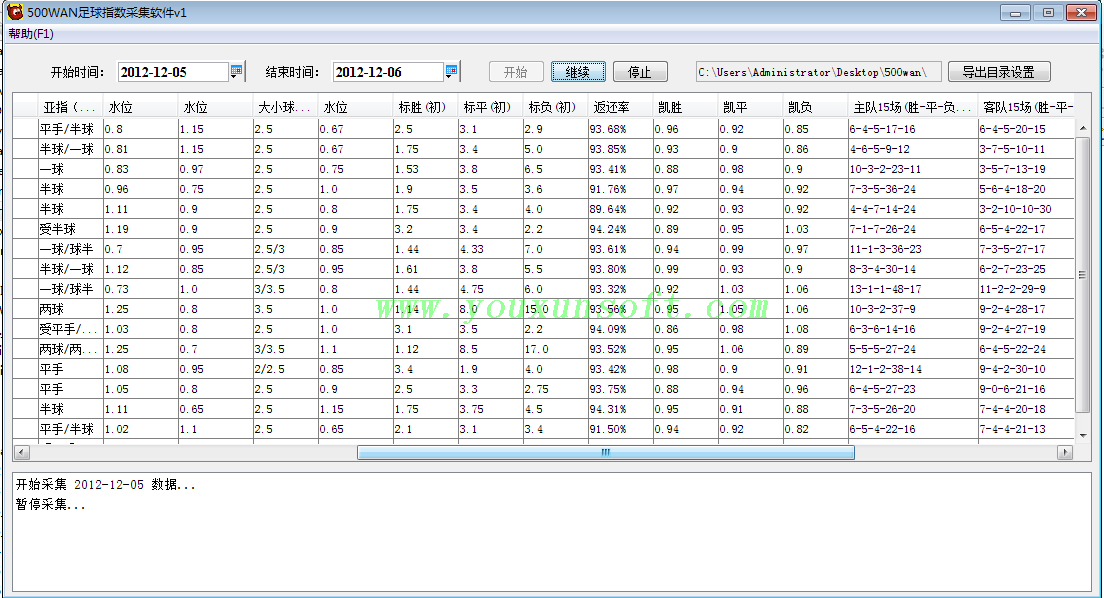The width and height of the screenshot is (1104, 598).
Task: Select the 一球 handicap cell
Action: tap(70, 169)
